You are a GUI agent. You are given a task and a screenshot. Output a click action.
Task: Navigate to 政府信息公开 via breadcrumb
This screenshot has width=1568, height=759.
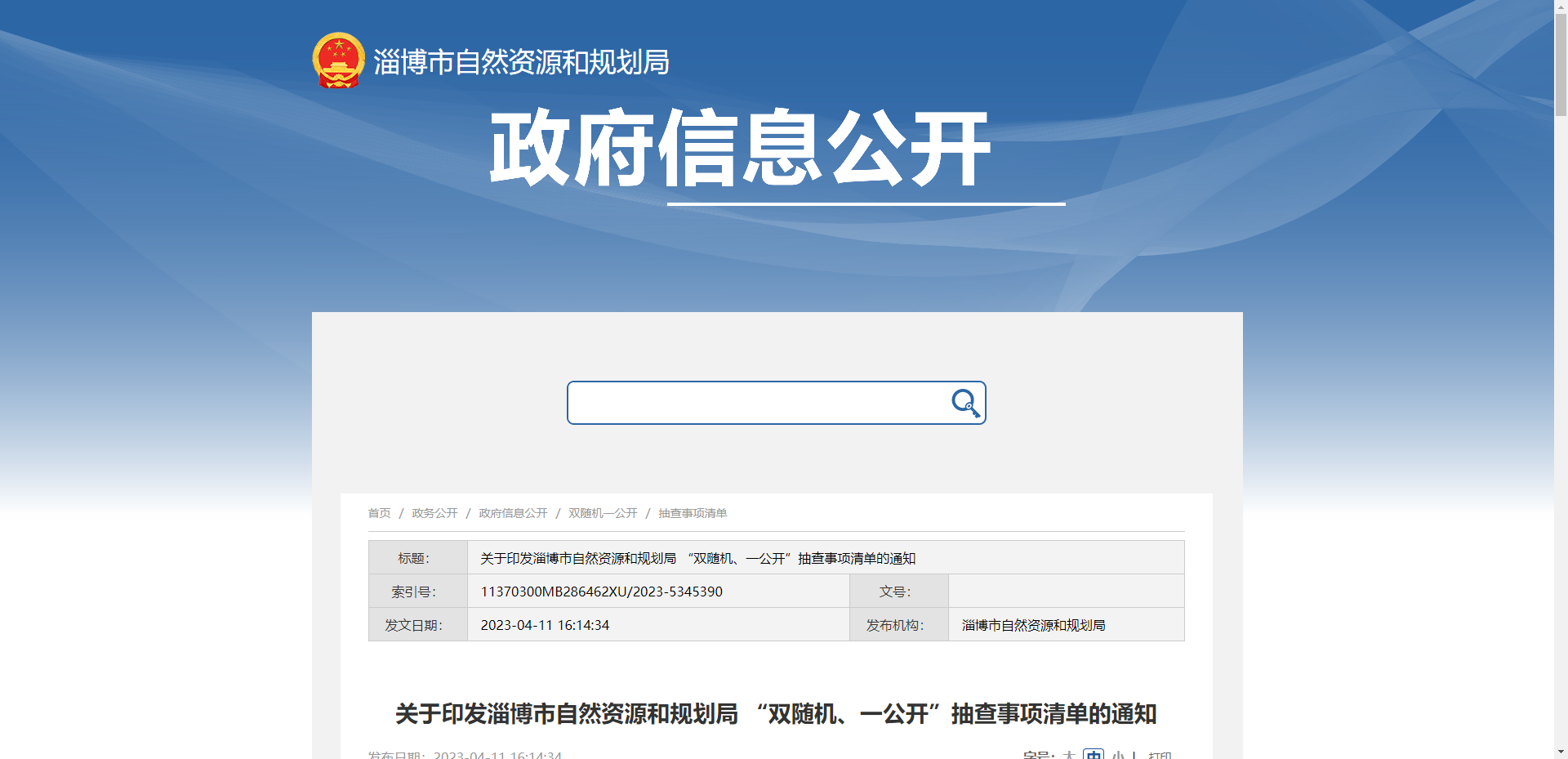click(513, 513)
